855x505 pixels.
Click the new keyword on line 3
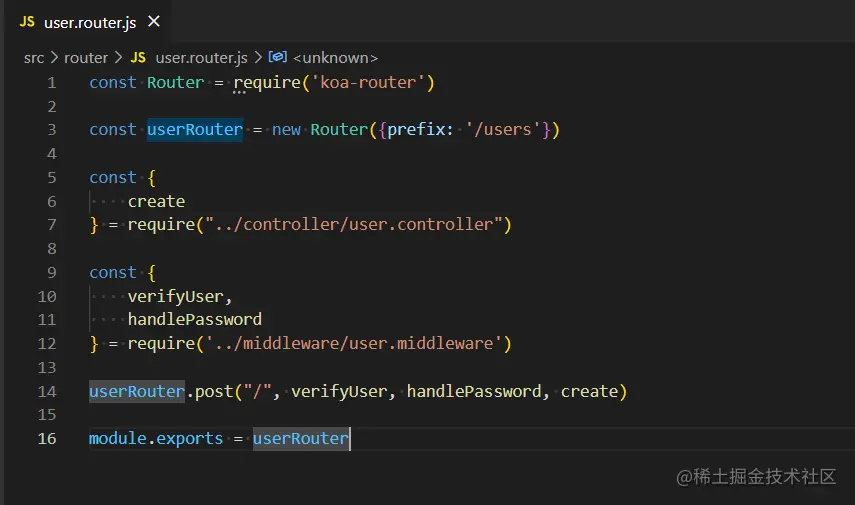pyautogui.click(x=286, y=130)
